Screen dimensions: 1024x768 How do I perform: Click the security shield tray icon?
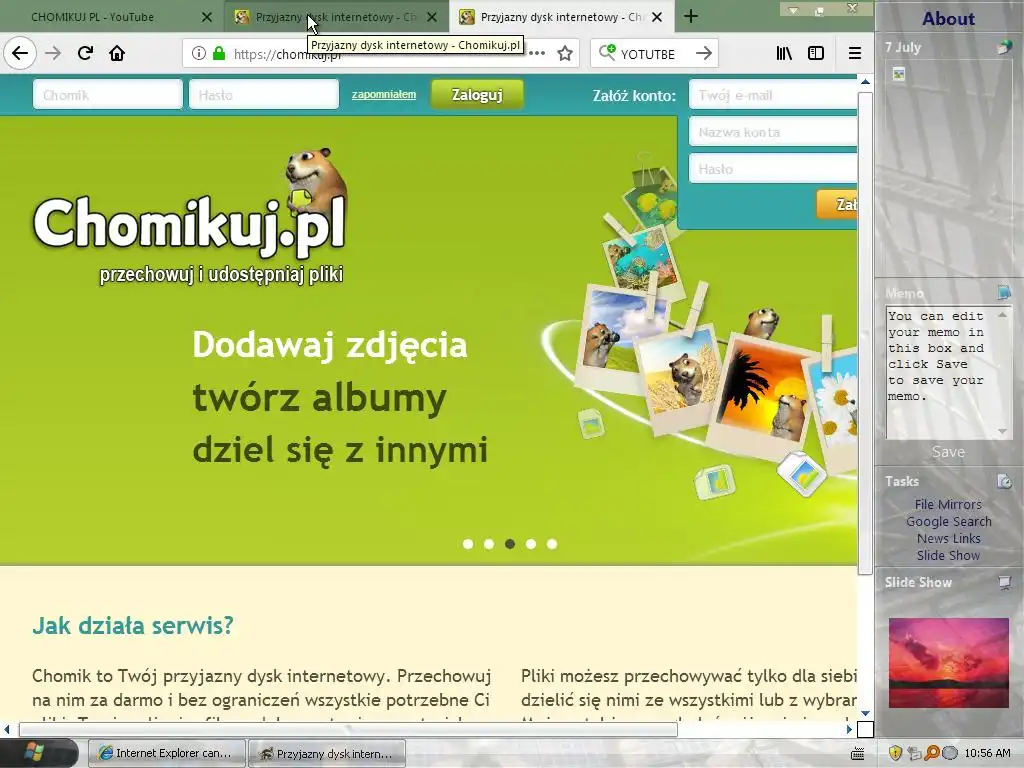coord(895,753)
